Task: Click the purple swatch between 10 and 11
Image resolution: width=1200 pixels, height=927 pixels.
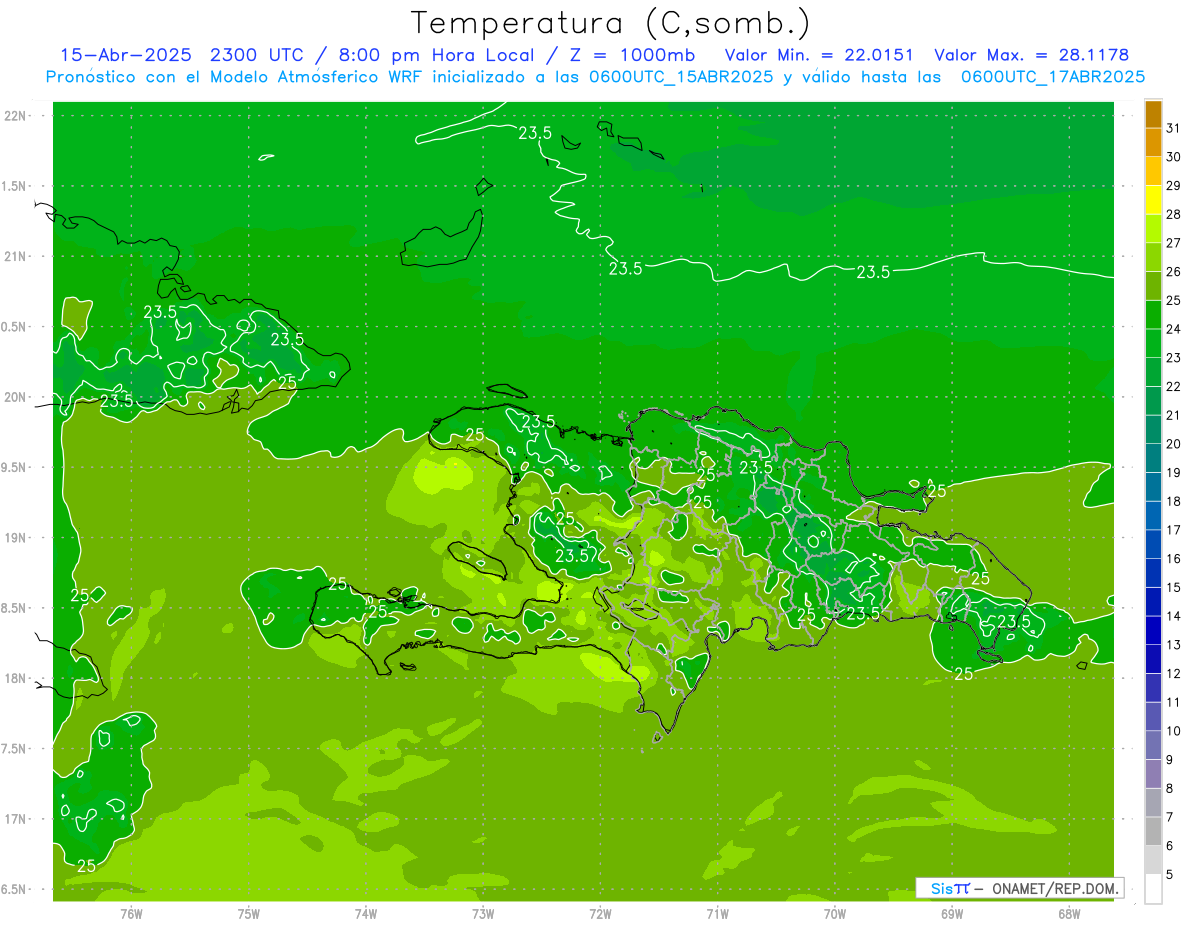Action: (1153, 716)
